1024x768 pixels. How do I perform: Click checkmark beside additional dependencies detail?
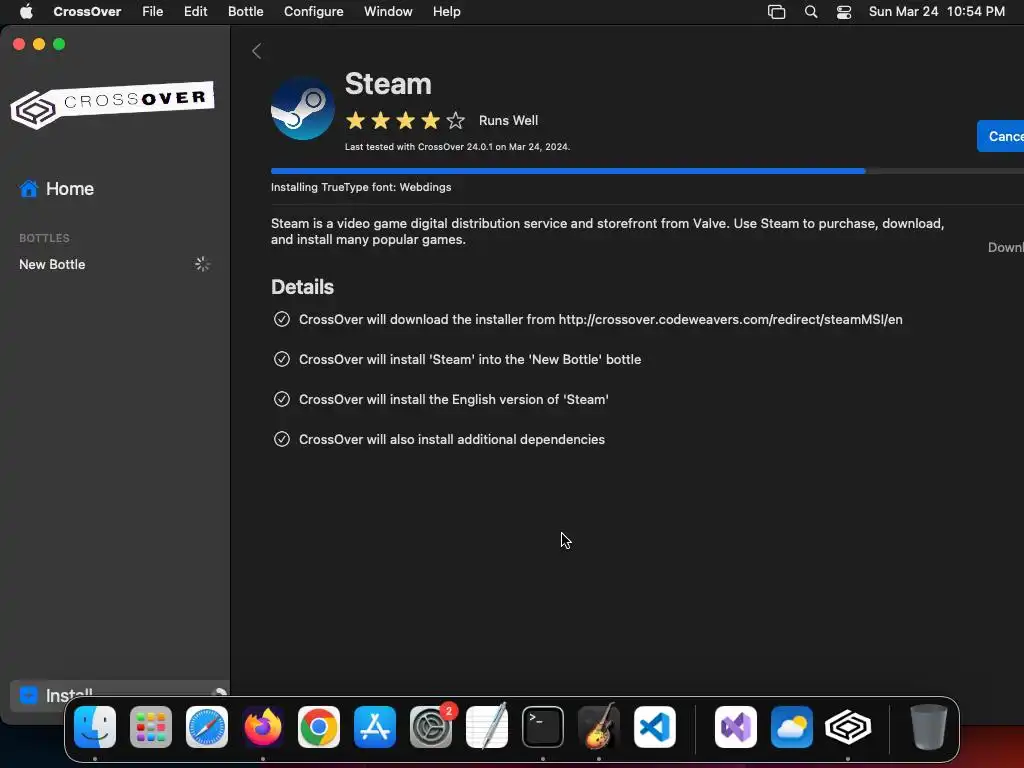click(x=281, y=439)
